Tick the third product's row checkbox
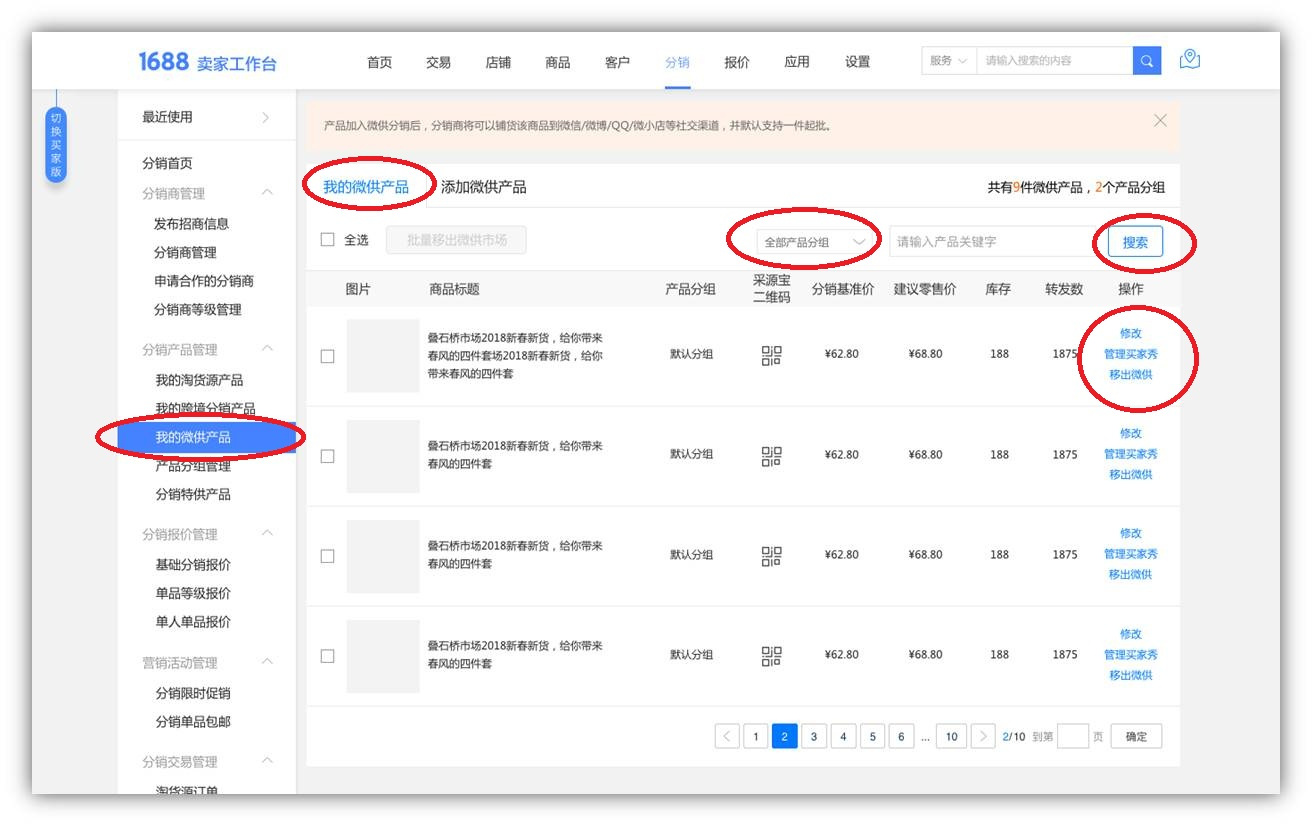1312x826 pixels. tap(327, 556)
